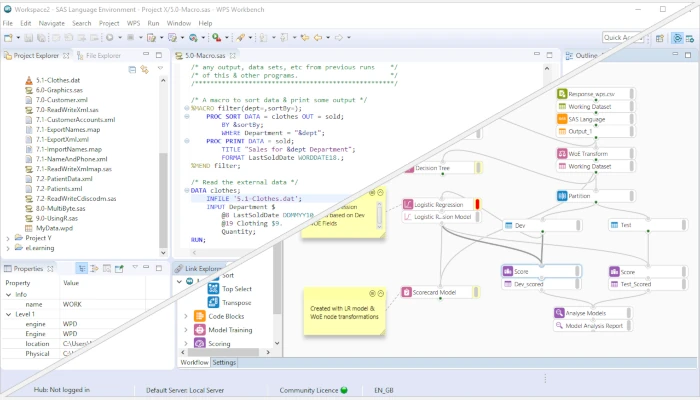Expand the eLearning tree node
Screen dimensions: 700x400
pos(8,248)
